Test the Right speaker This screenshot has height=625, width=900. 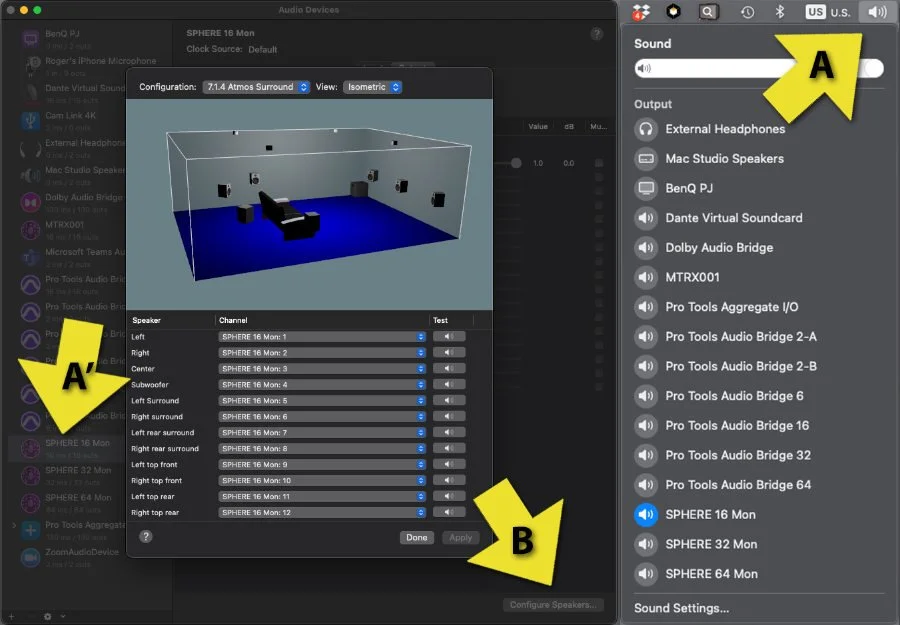449,352
